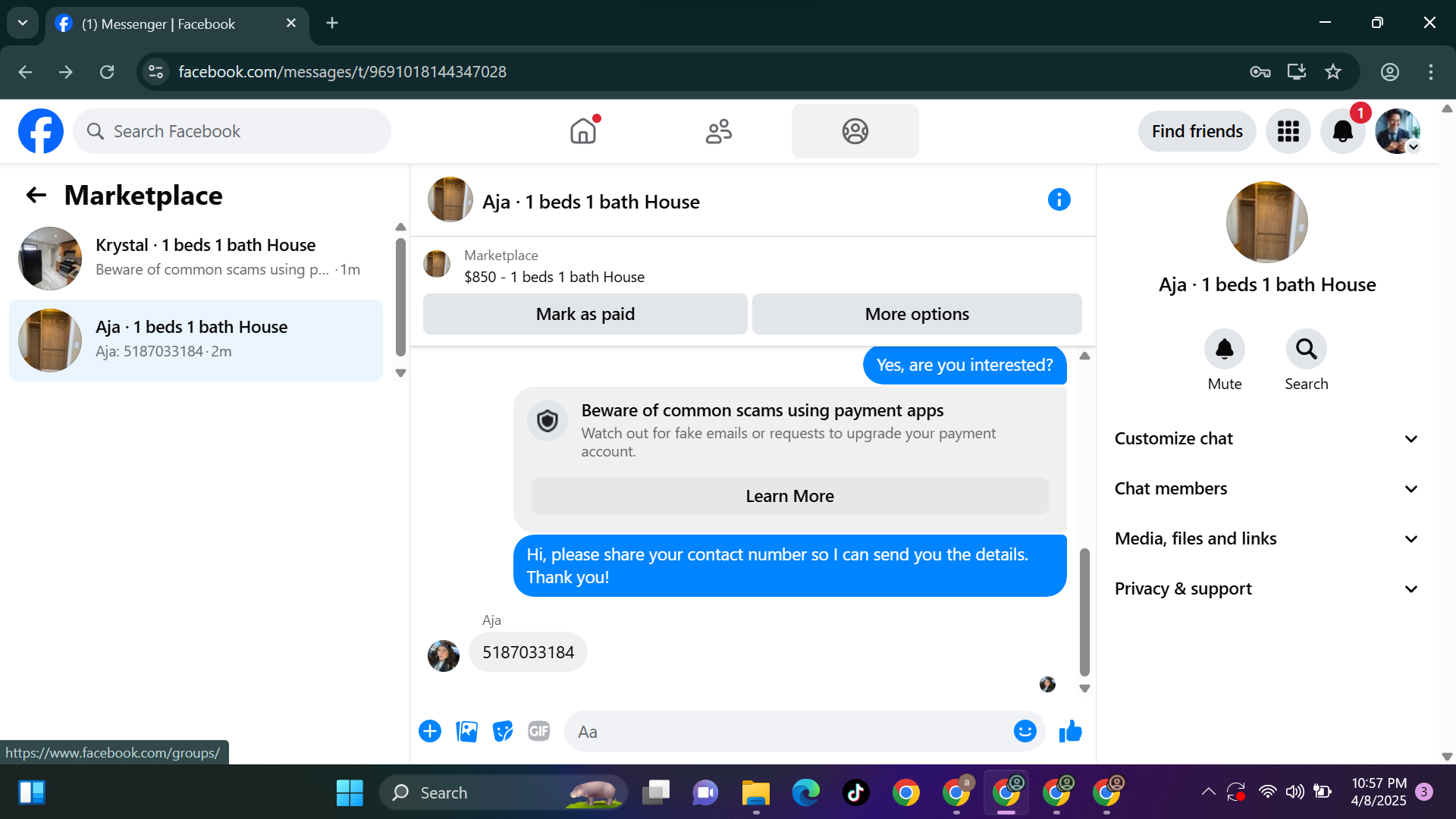
Task: Open the Facebook menu grid icon
Action: tap(1288, 132)
